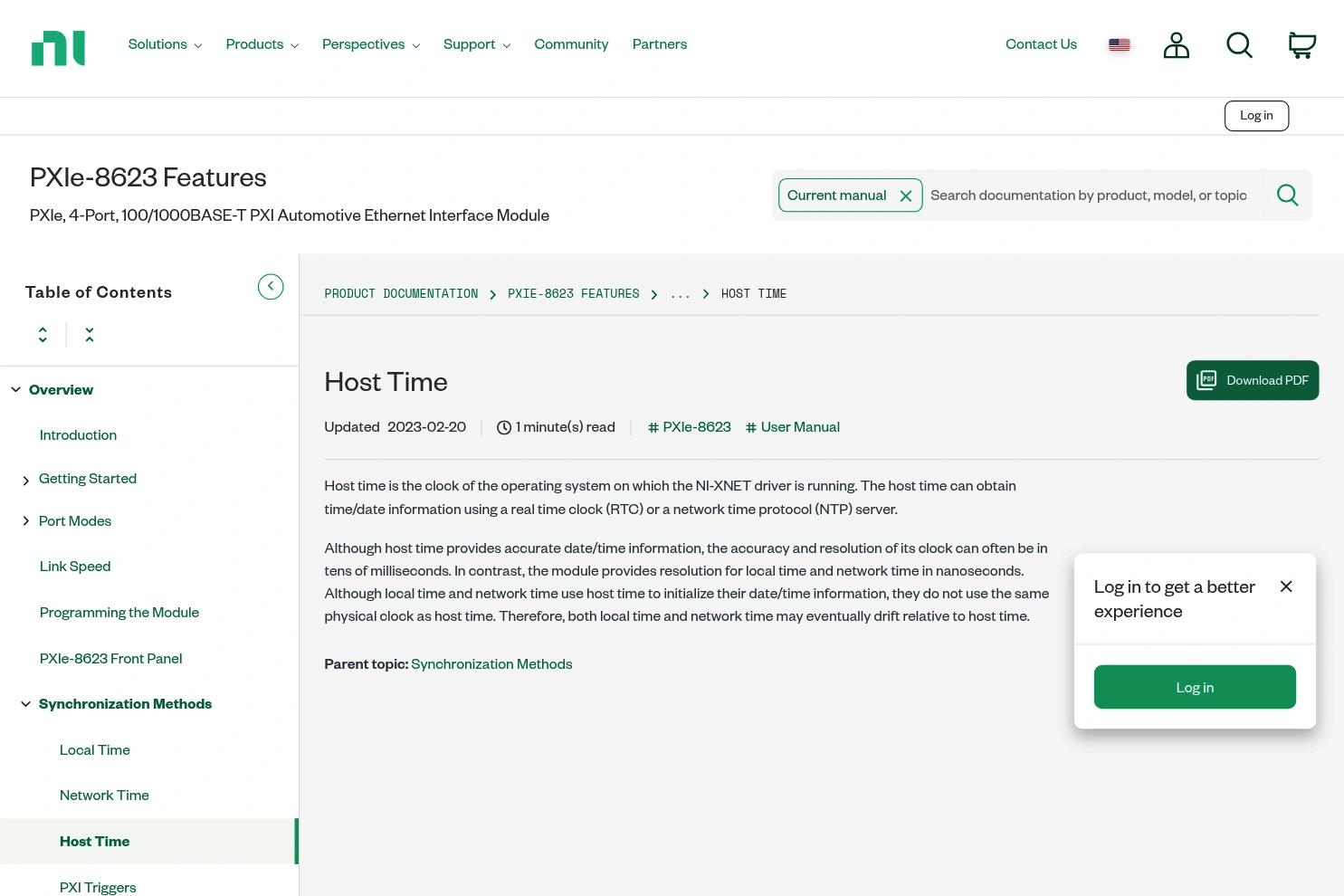
Task: Click the 1 minute(s) read text
Action: 566,427
